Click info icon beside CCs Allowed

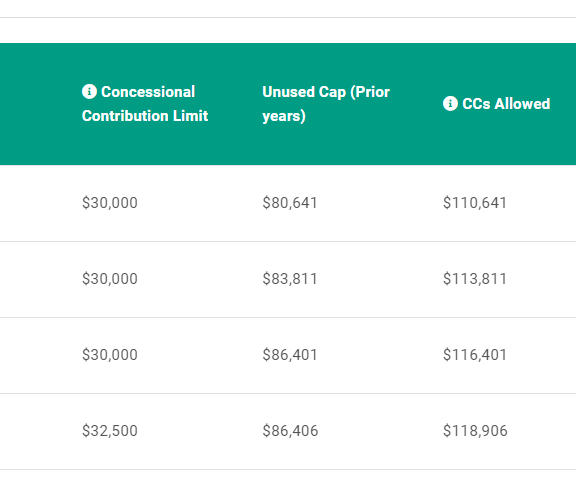450,104
